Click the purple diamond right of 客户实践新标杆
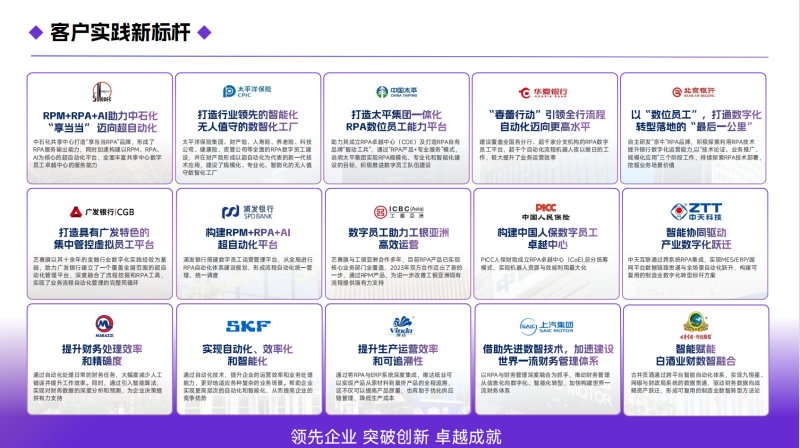800x448 pixels. click(204, 33)
